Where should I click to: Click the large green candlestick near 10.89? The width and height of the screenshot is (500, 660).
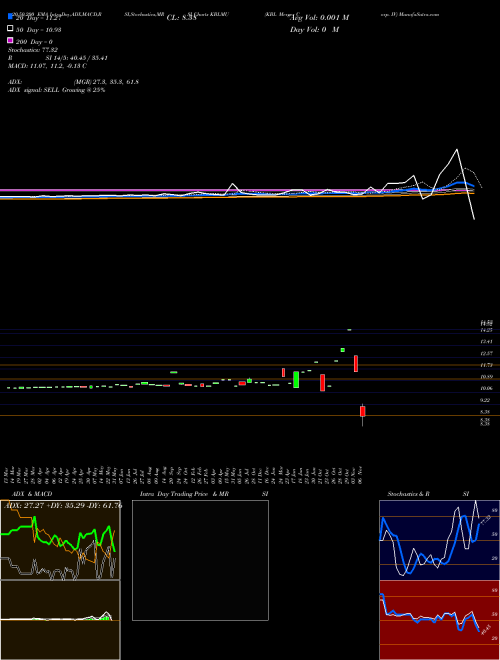tap(296, 379)
